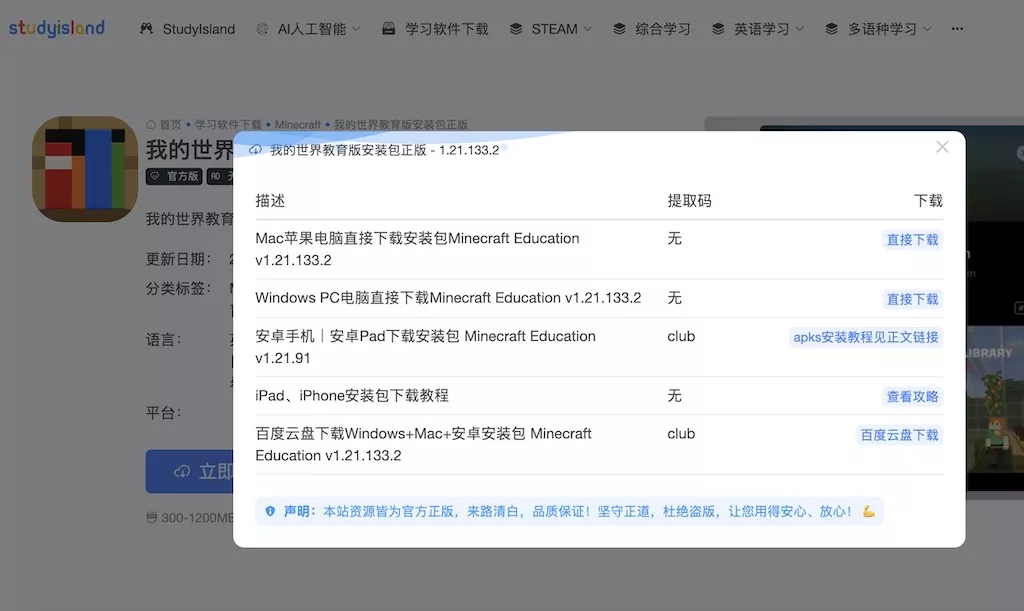Image resolution: width=1024 pixels, height=611 pixels.
Task: Click the 提取码 column header
Action: [x=689, y=201]
